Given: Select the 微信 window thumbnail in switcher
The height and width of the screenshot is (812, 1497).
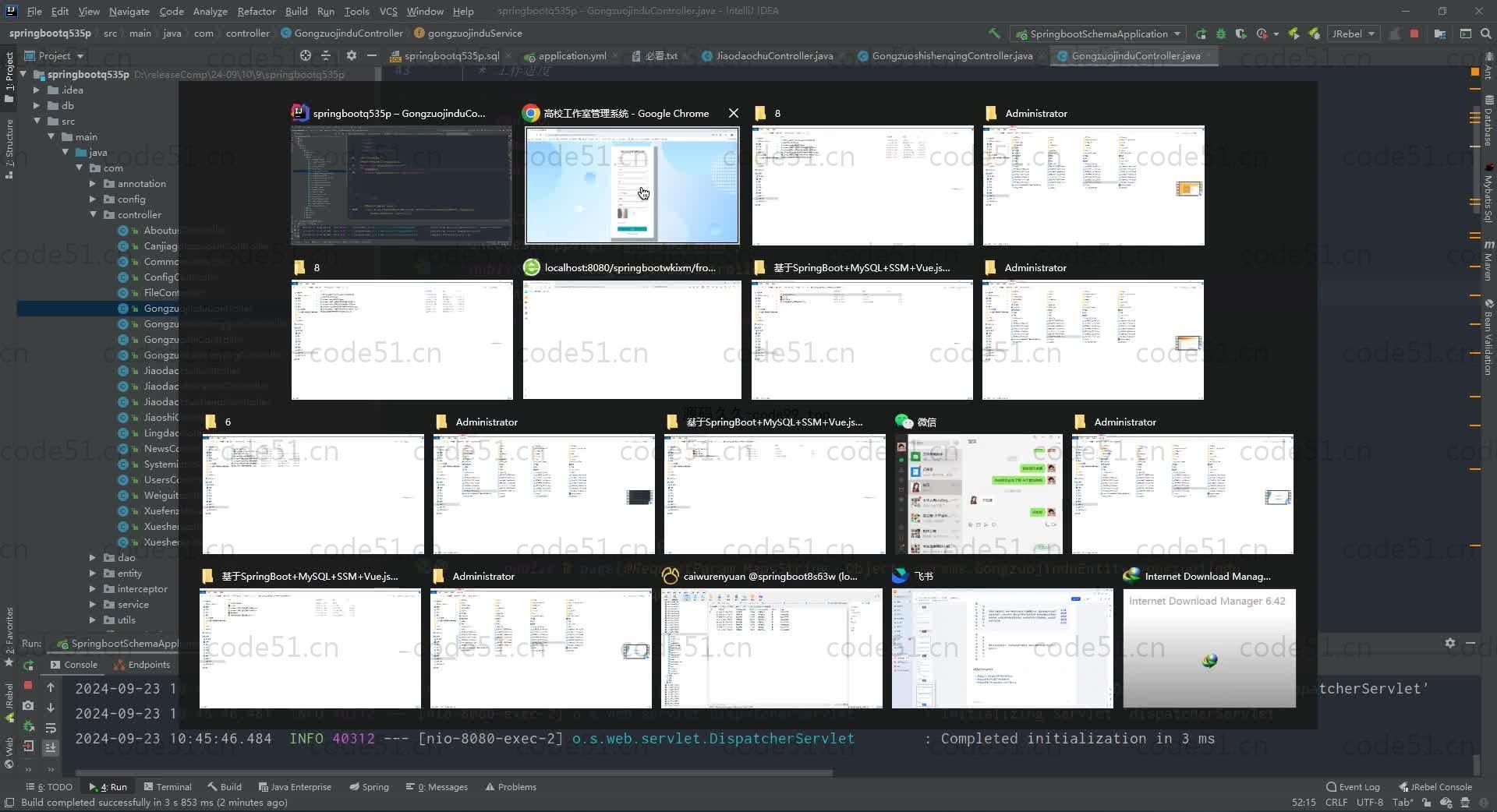Looking at the screenshot, I should click(x=979, y=494).
